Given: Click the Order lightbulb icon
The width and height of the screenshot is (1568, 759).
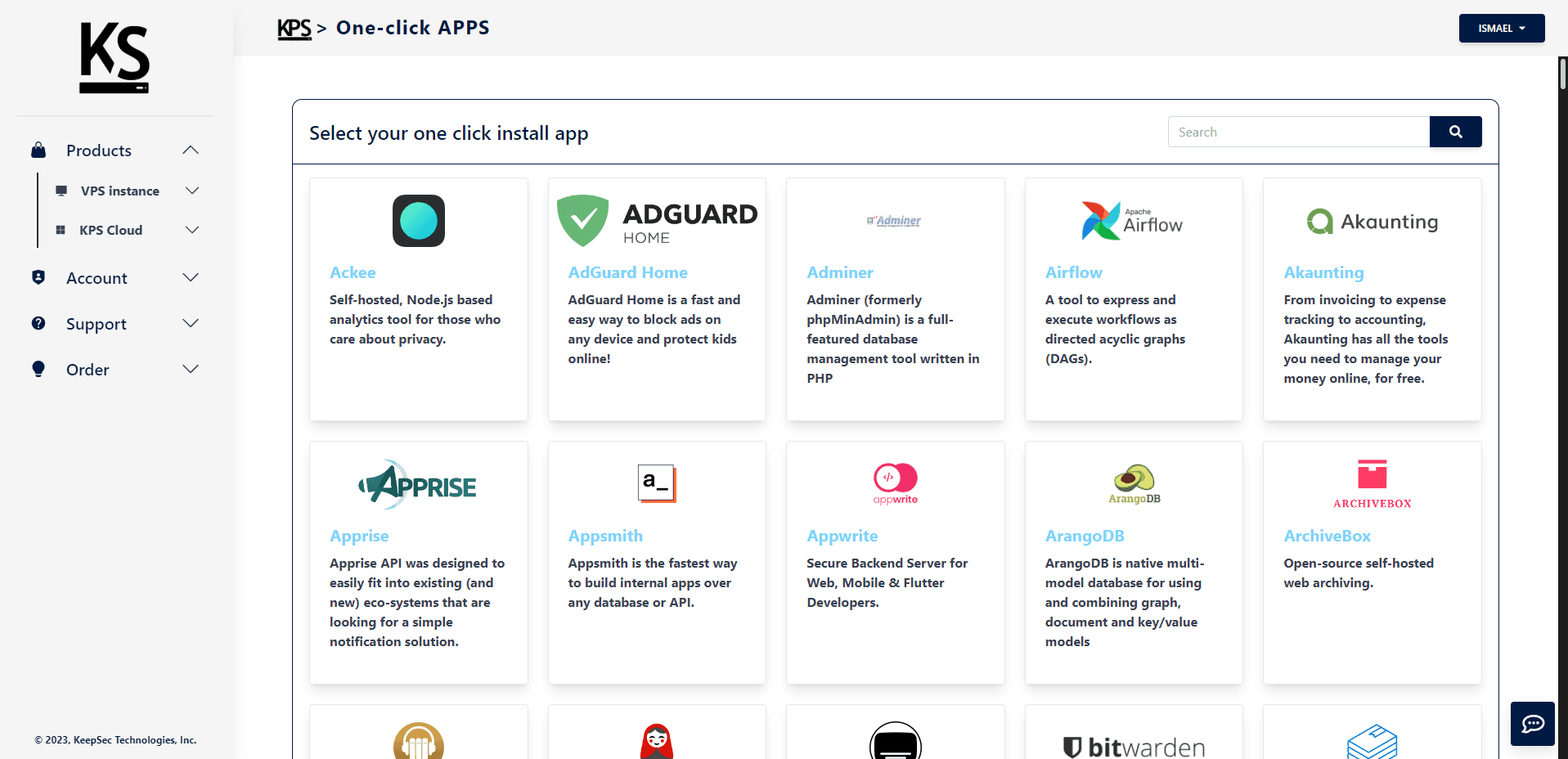Looking at the screenshot, I should [x=38, y=369].
